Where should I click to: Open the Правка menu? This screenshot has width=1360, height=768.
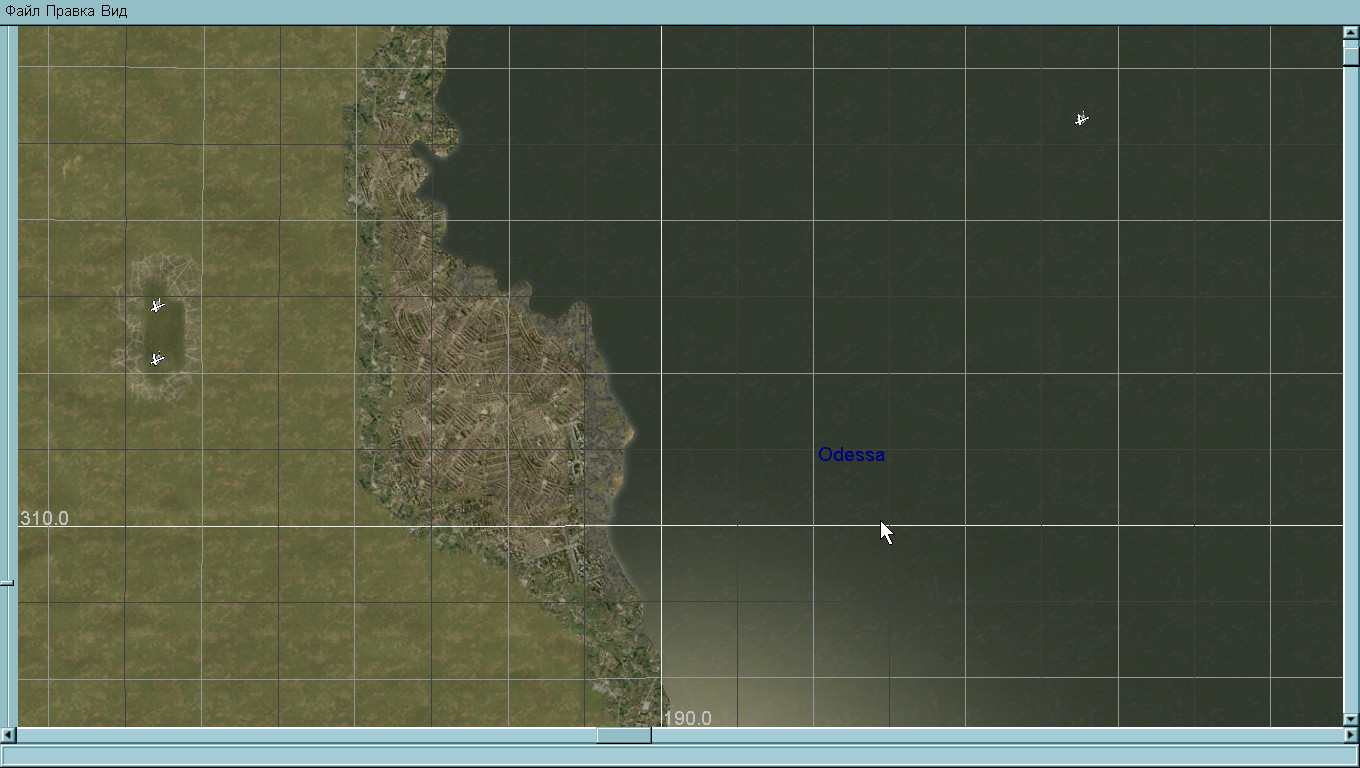pos(70,11)
